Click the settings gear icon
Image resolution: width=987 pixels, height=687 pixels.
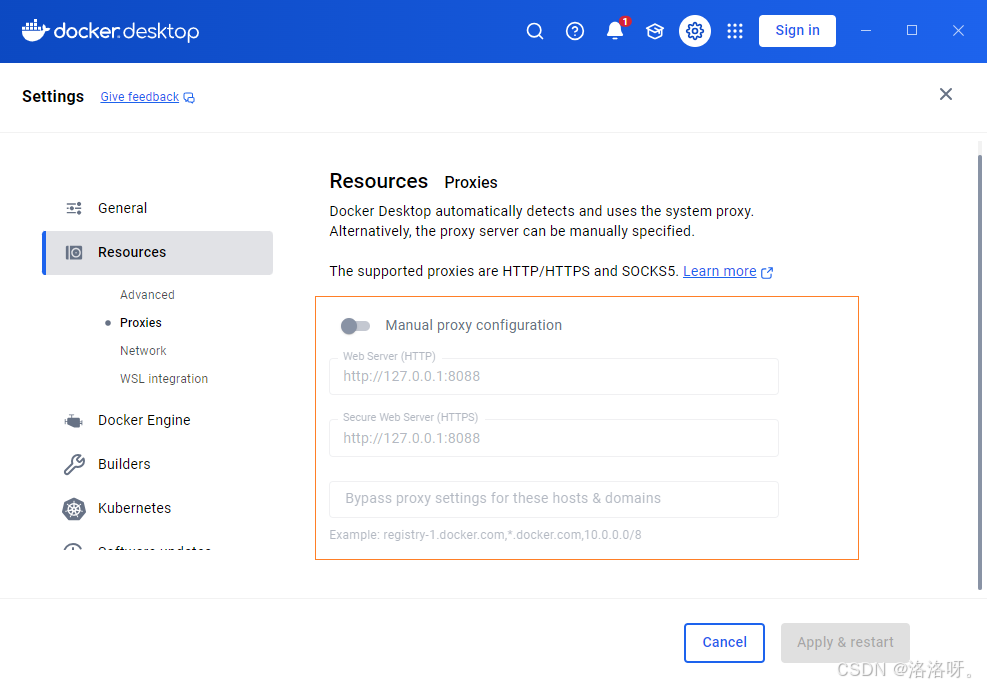point(695,31)
